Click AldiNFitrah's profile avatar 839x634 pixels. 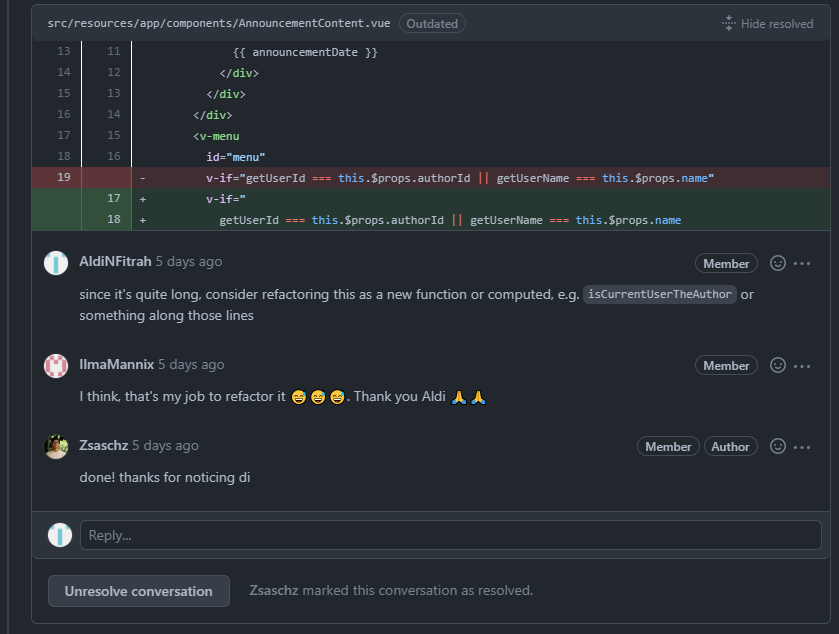(x=58, y=263)
